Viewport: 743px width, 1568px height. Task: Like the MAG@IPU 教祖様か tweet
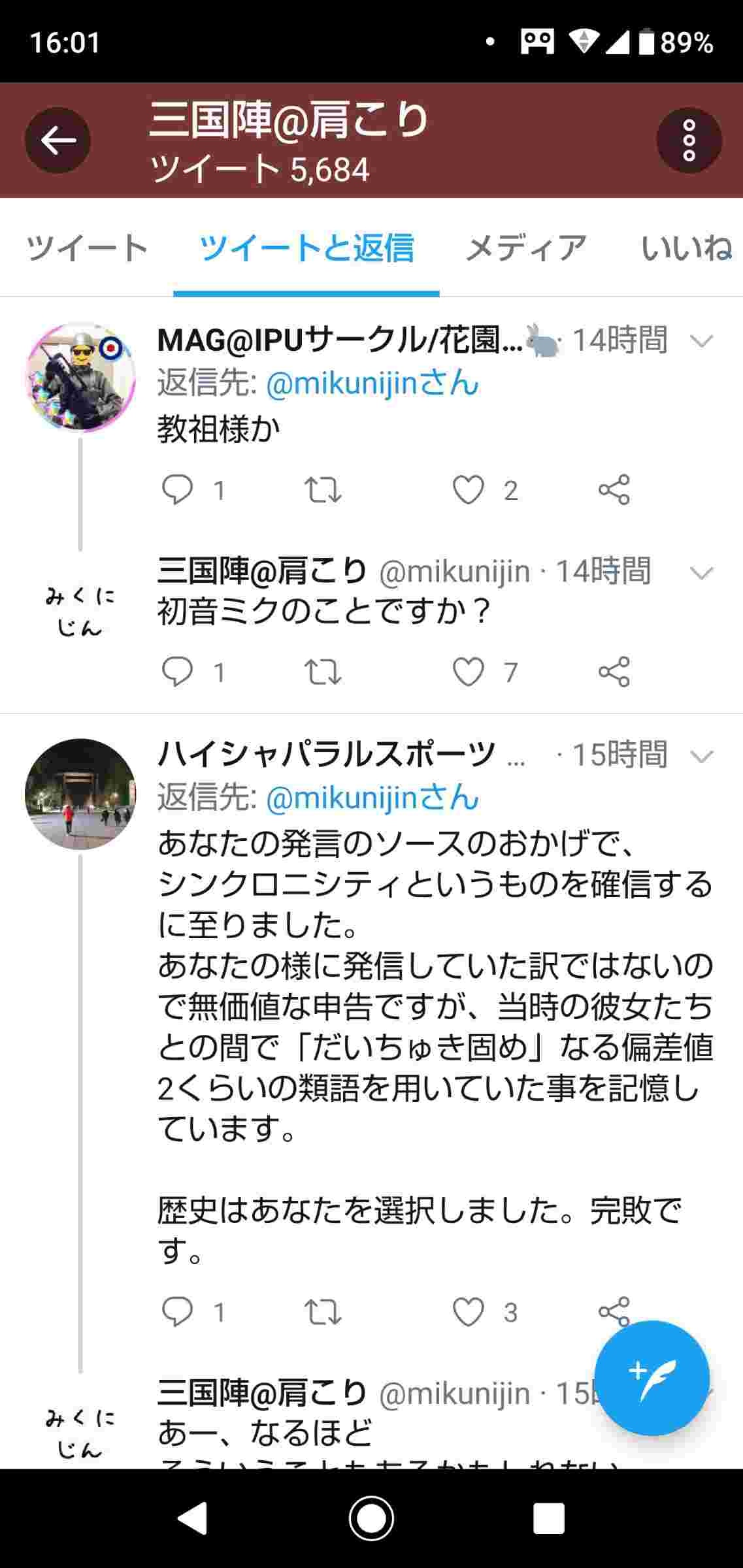[469, 490]
